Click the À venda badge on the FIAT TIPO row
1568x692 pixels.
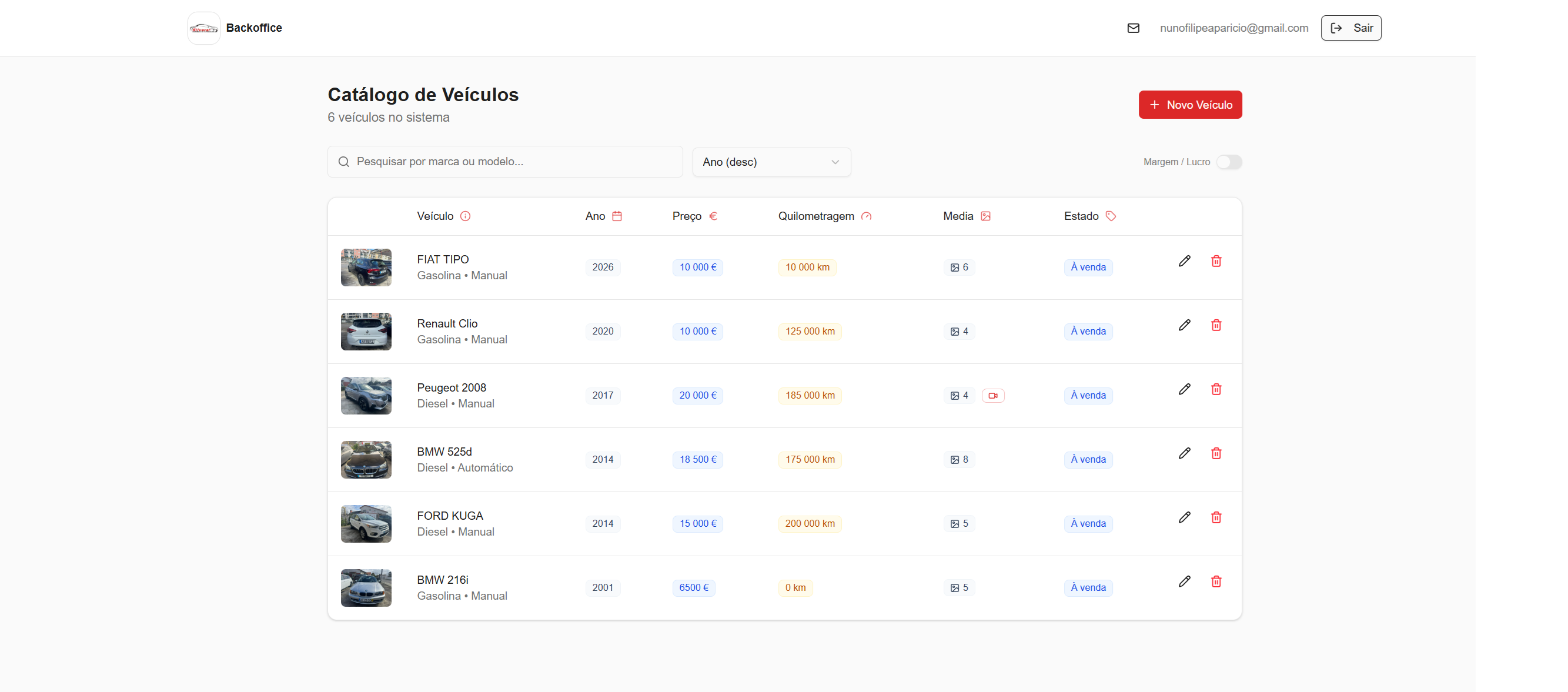click(x=1088, y=266)
